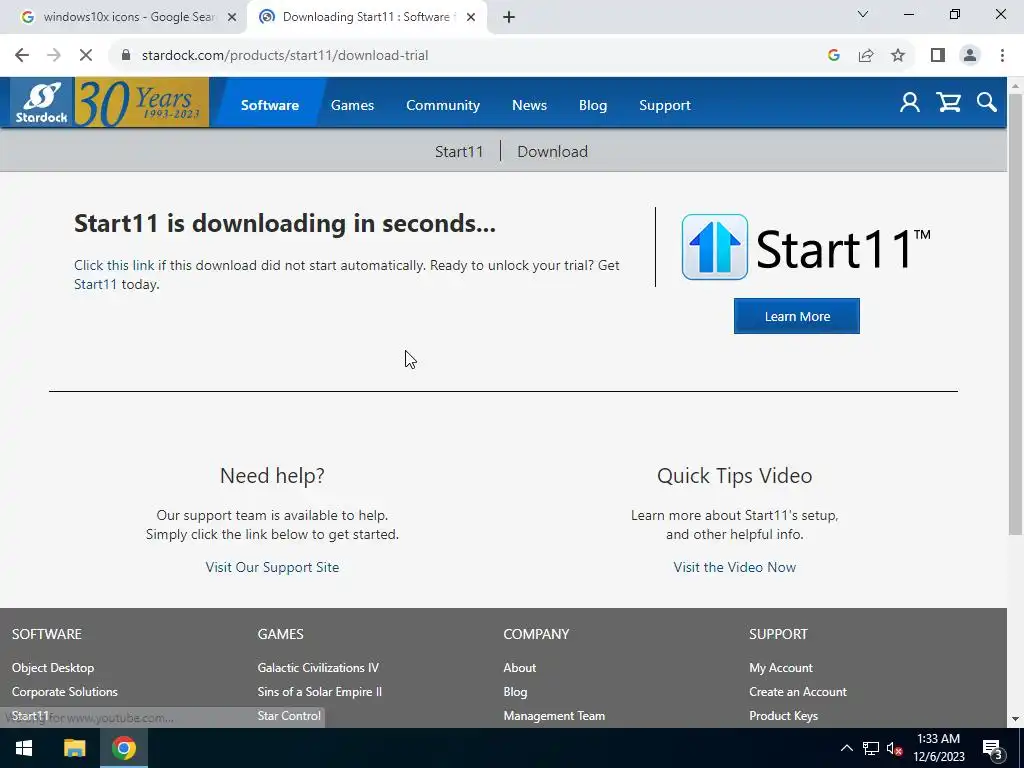Click the page vertical scrollbar thumb
This screenshot has height=768, width=1024.
[x=1016, y=313]
